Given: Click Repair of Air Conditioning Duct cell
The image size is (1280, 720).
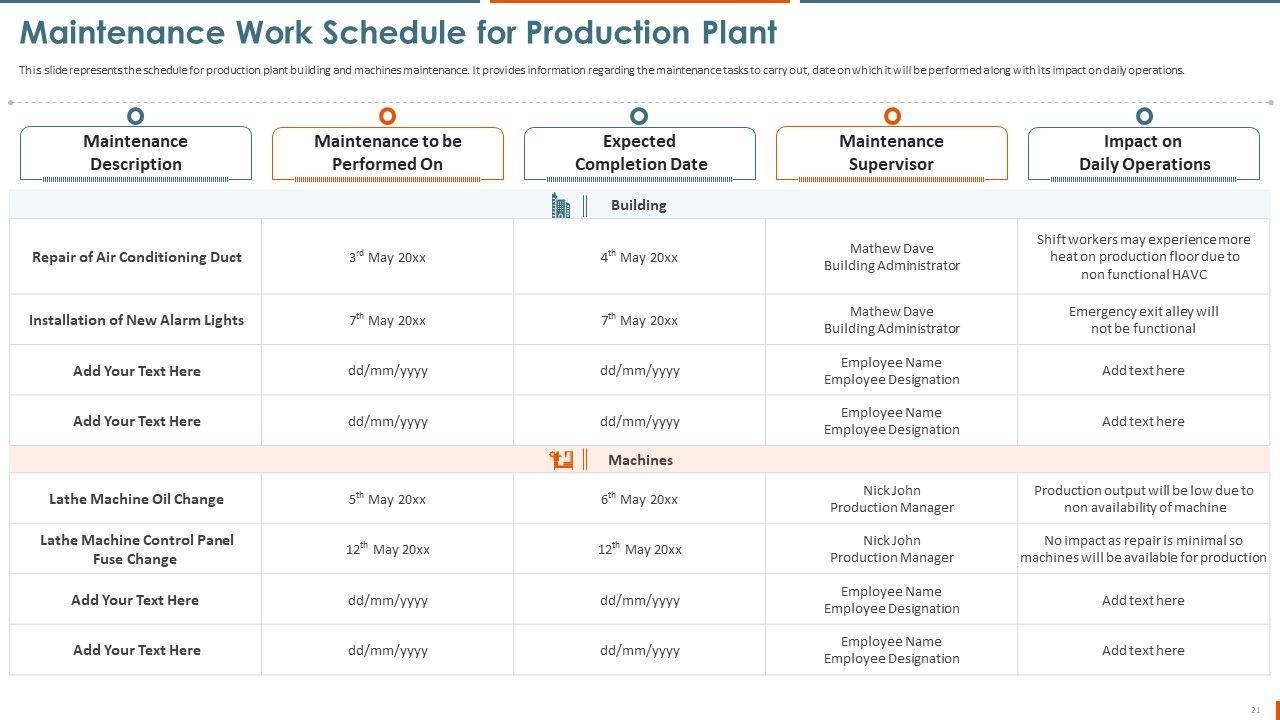Looking at the screenshot, I should pyautogui.click(x=137, y=257).
